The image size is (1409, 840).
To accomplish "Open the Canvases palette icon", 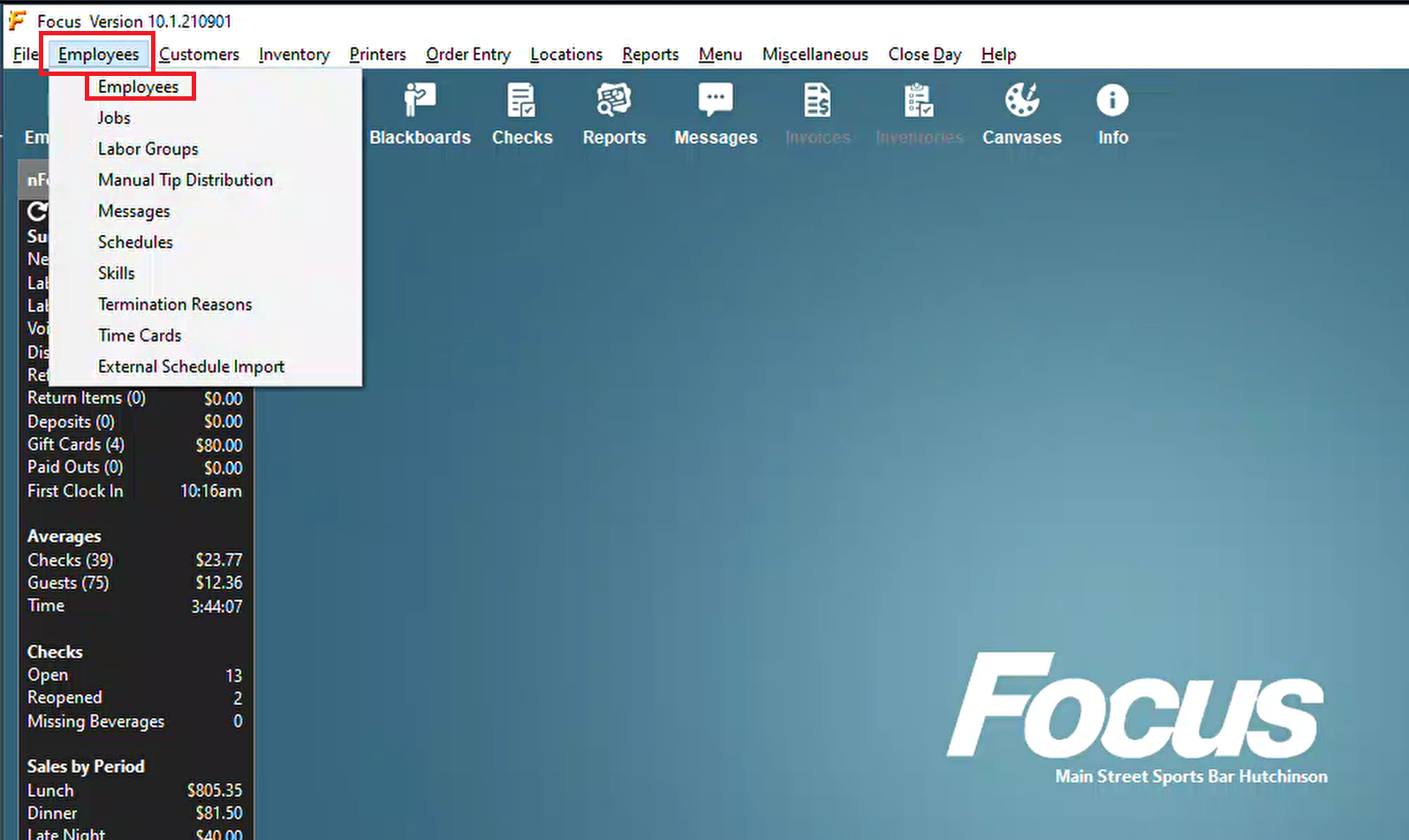I will (1022, 102).
